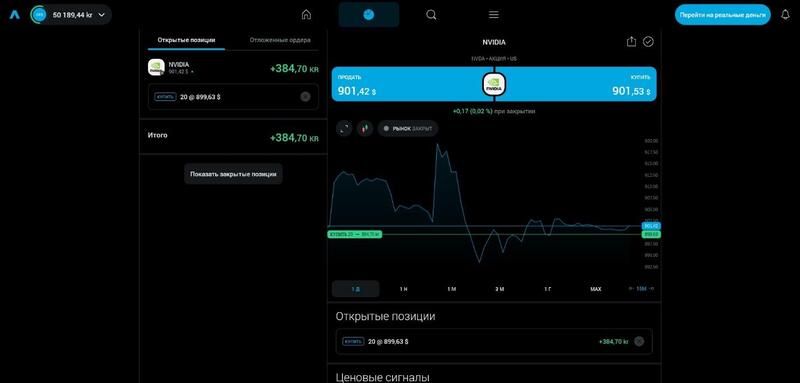Go to the Home tab icon
The height and width of the screenshot is (383, 800).
point(306,15)
